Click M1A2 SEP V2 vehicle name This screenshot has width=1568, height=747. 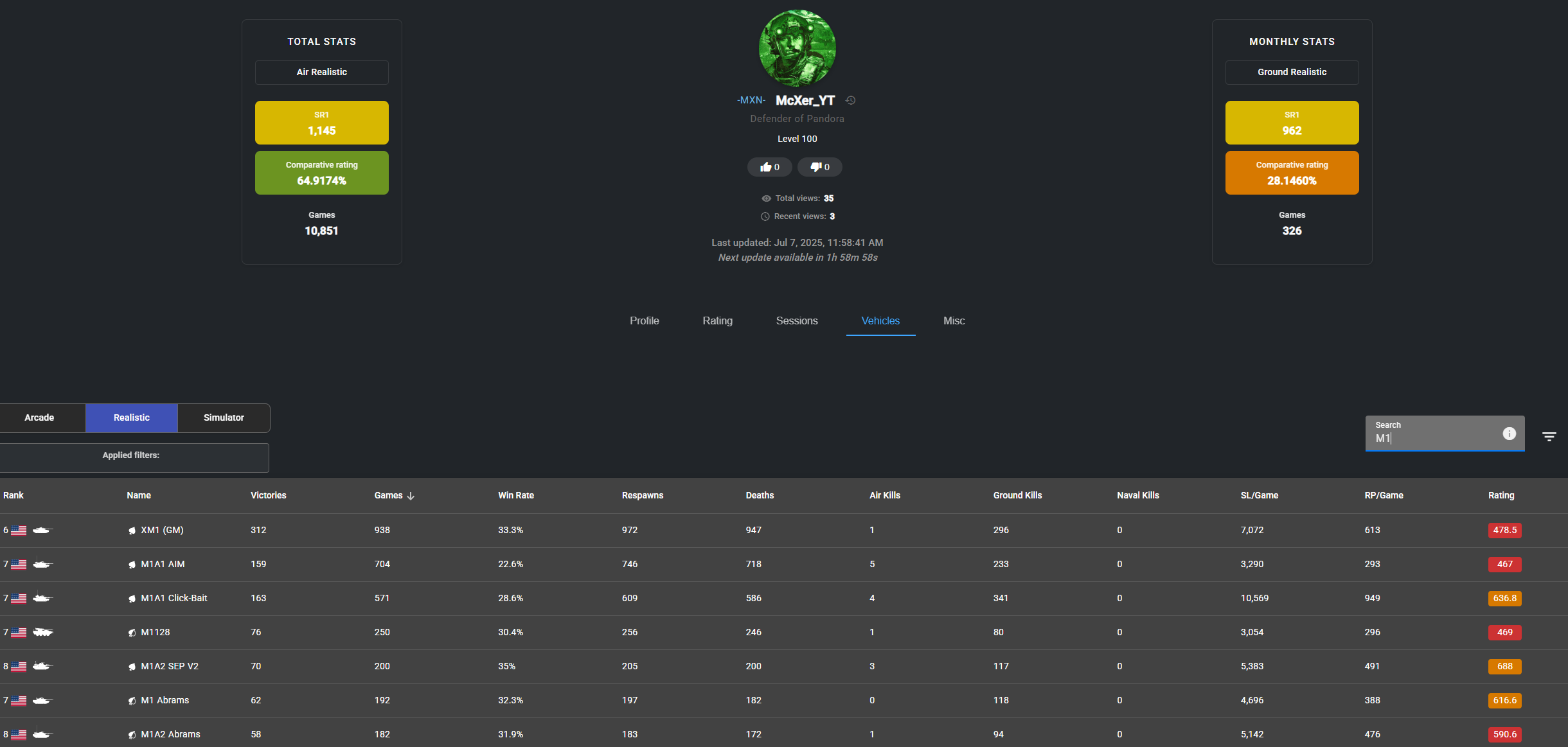point(170,666)
